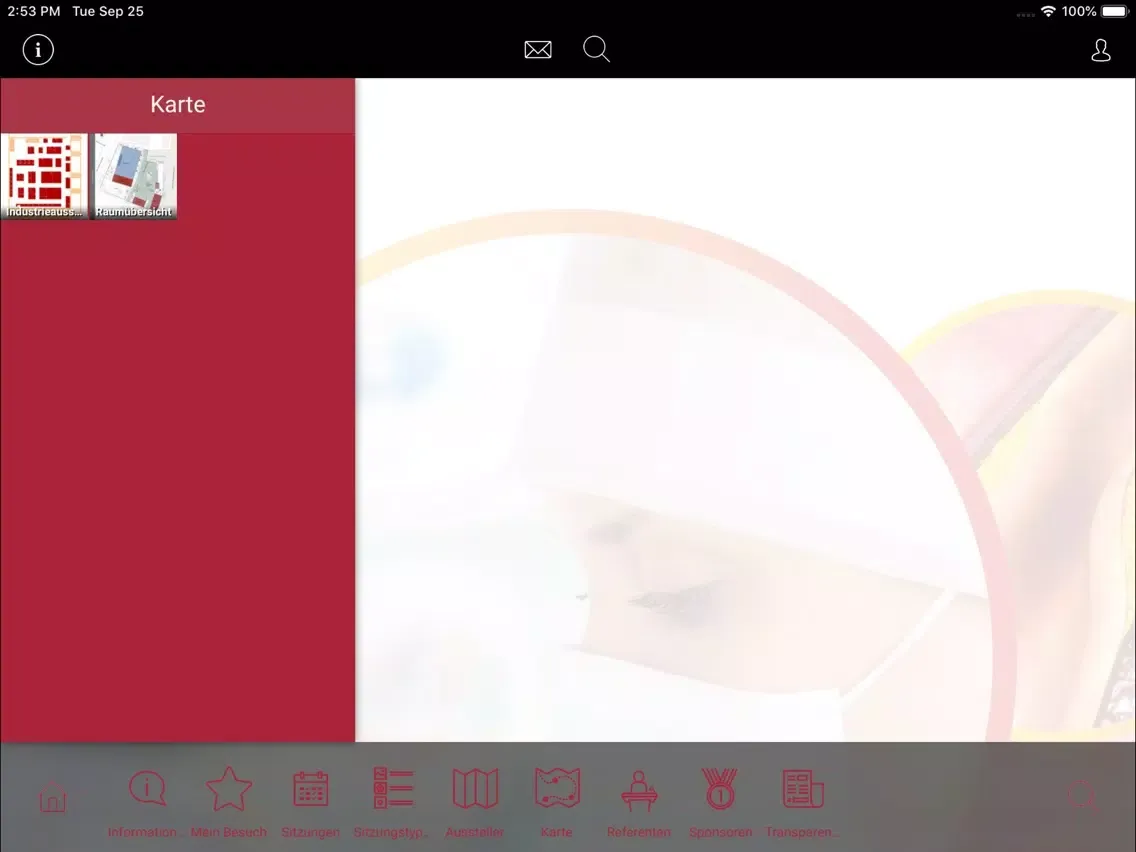Open the Industrieausstellung map thumbnail
The width and height of the screenshot is (1136, 852).
[45, 176]
